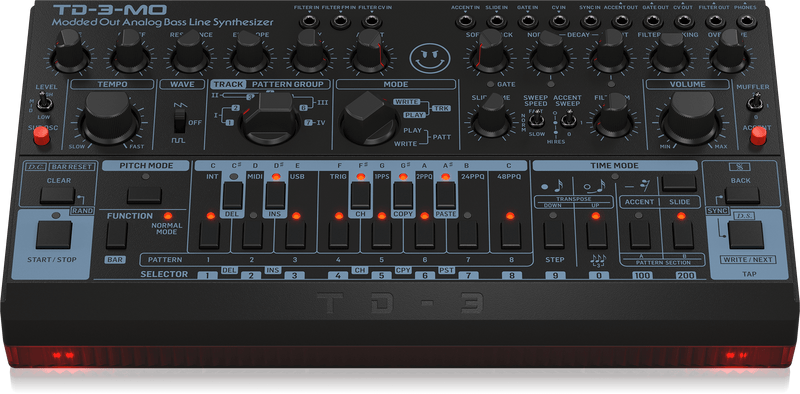Tap the SLIDE pattern section B key
Screen dimensions: 800x394
coord(683,235)
